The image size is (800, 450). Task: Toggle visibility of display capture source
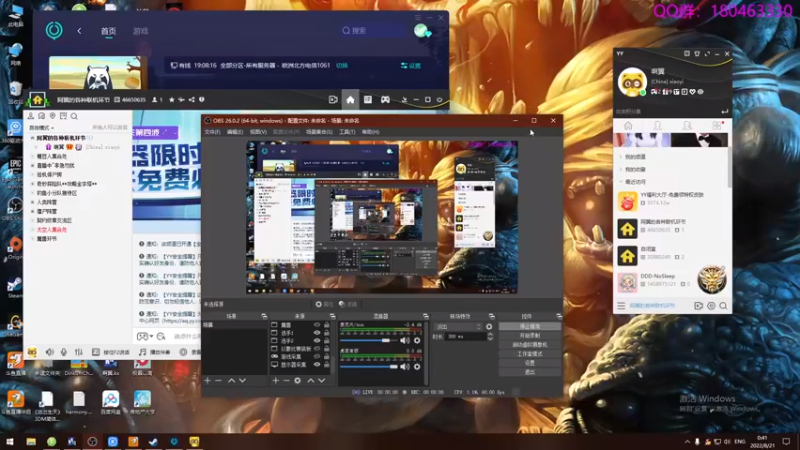pyautogui.click(x=317, y=365)
